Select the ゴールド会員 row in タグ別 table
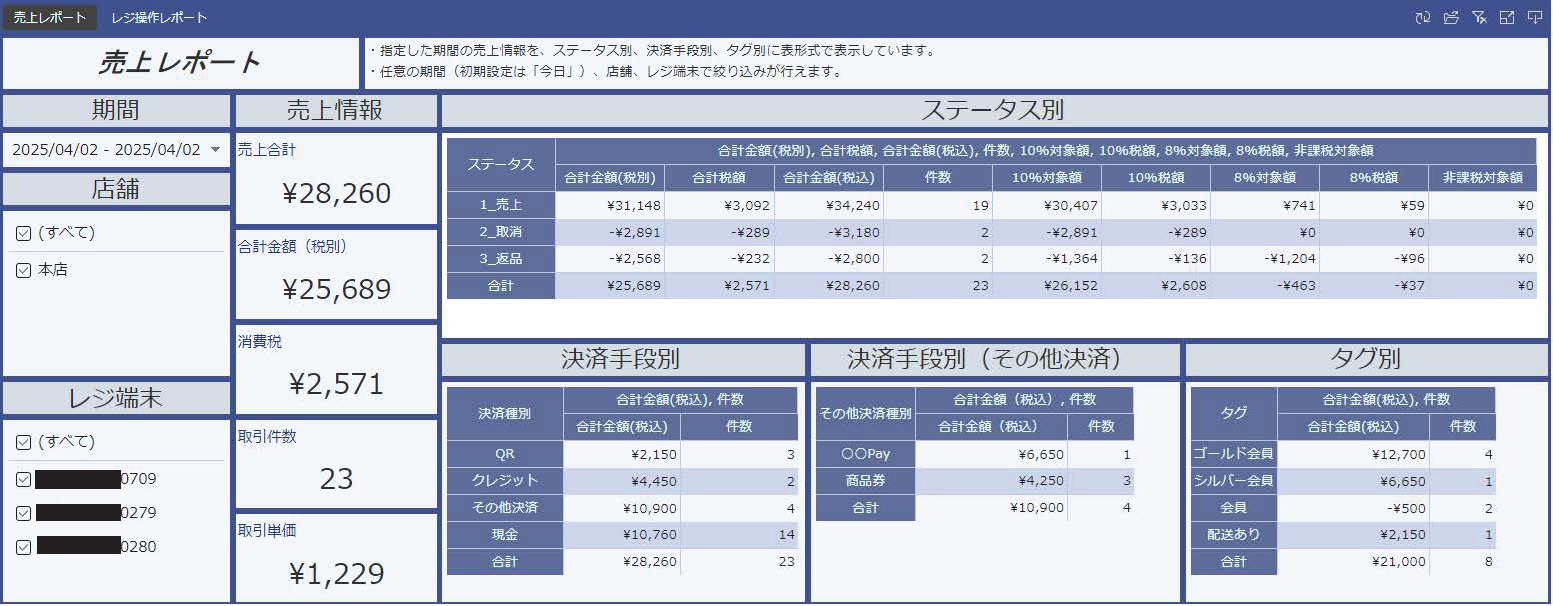 1233,452
